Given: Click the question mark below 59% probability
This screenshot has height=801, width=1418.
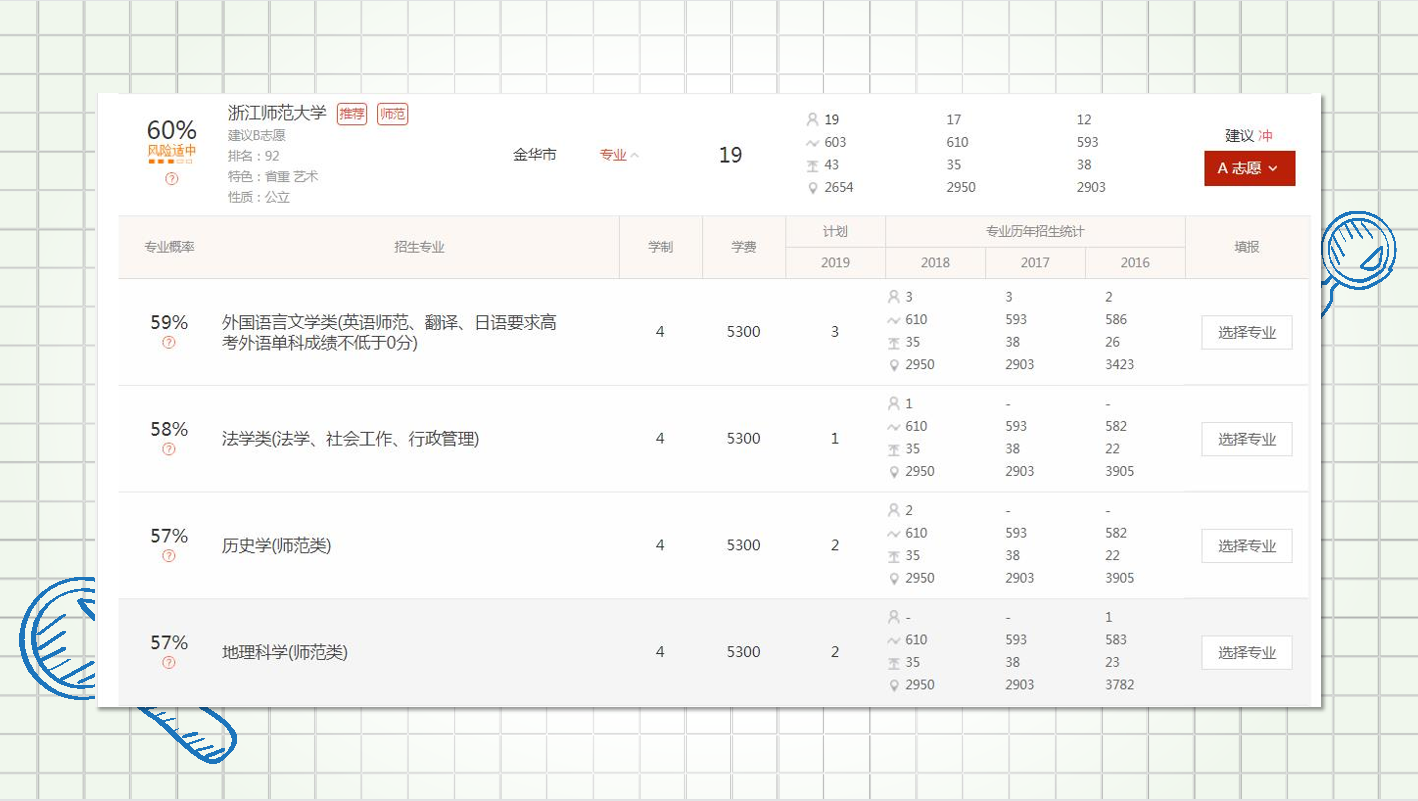Looking at the screenshot, I should 169,342.
